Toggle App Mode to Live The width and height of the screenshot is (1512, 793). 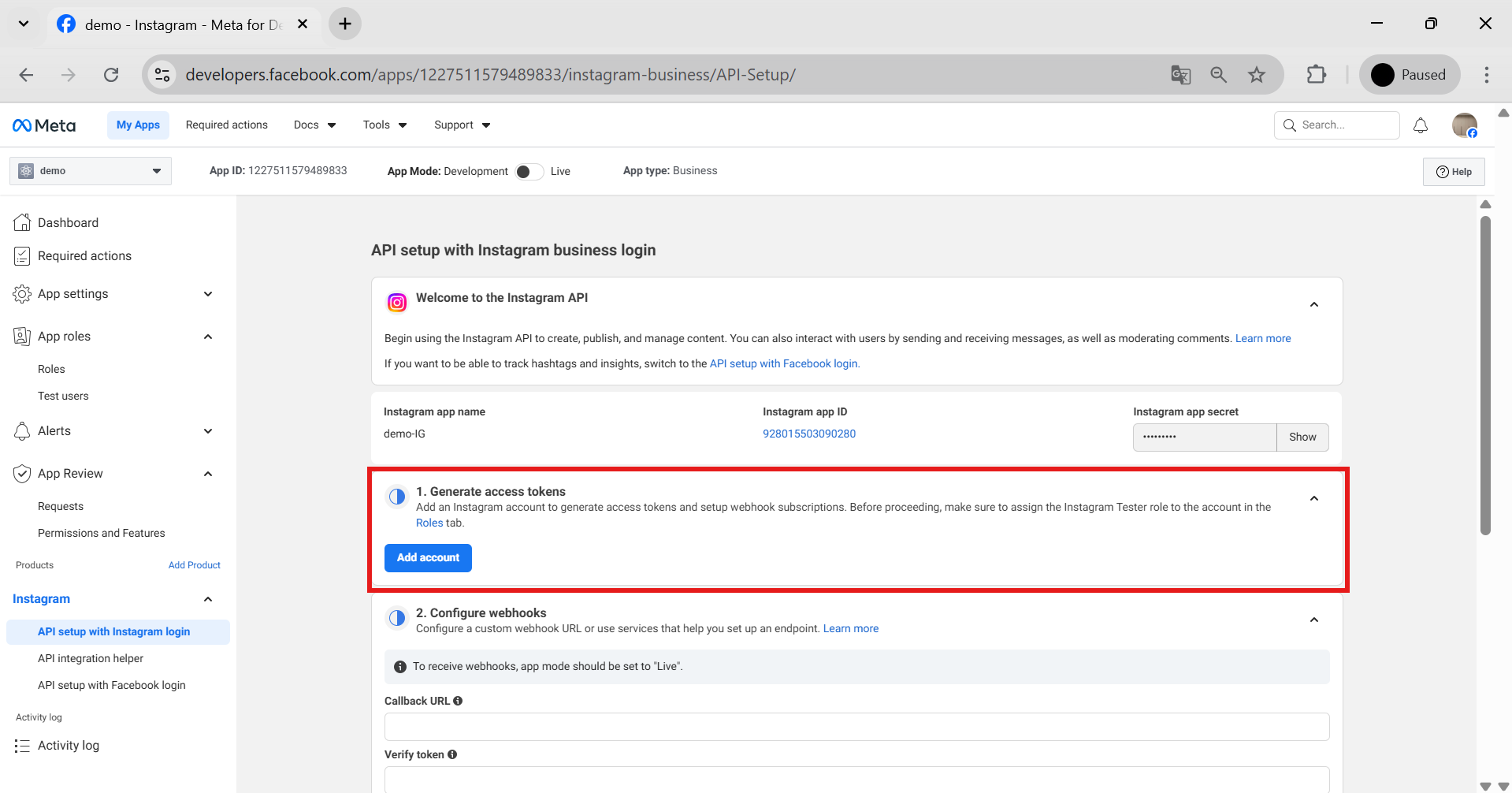(529, 171)
